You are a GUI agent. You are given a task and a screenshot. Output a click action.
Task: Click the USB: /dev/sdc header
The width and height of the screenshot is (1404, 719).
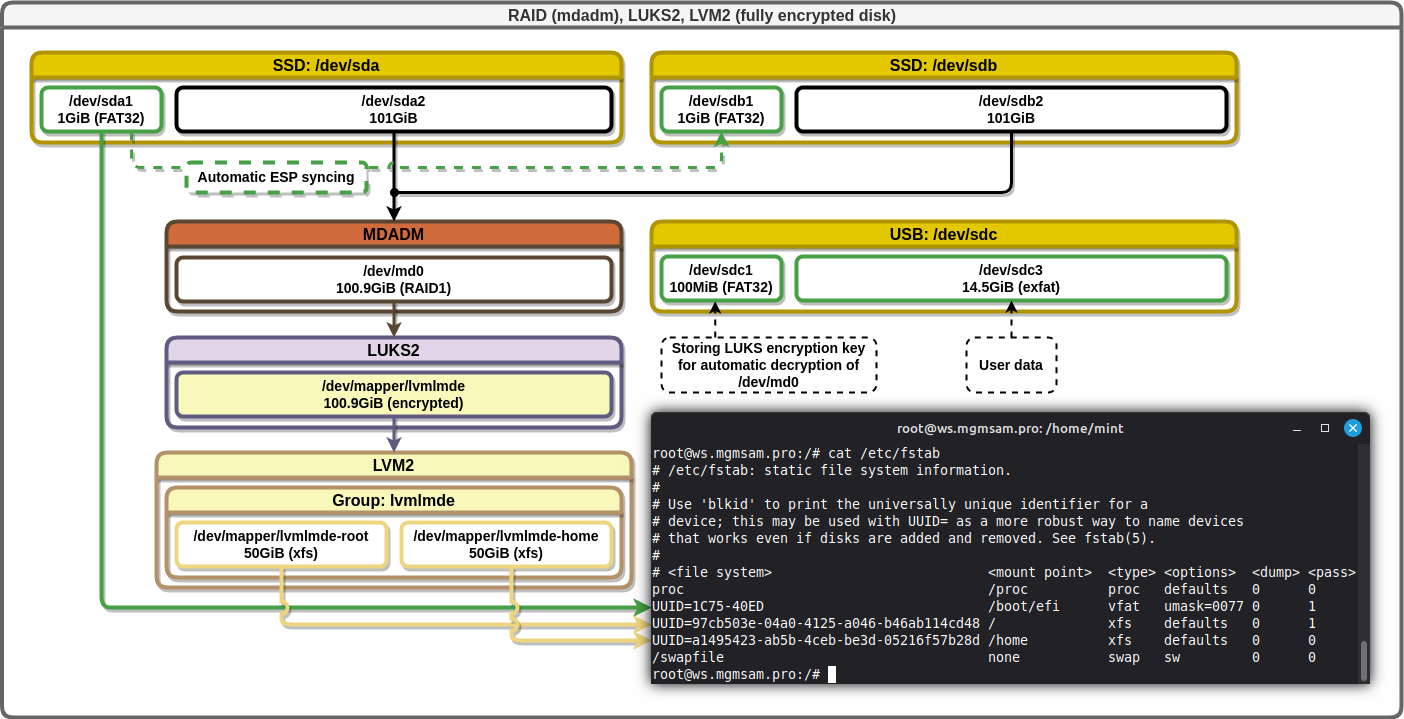[x=944, y=235]
